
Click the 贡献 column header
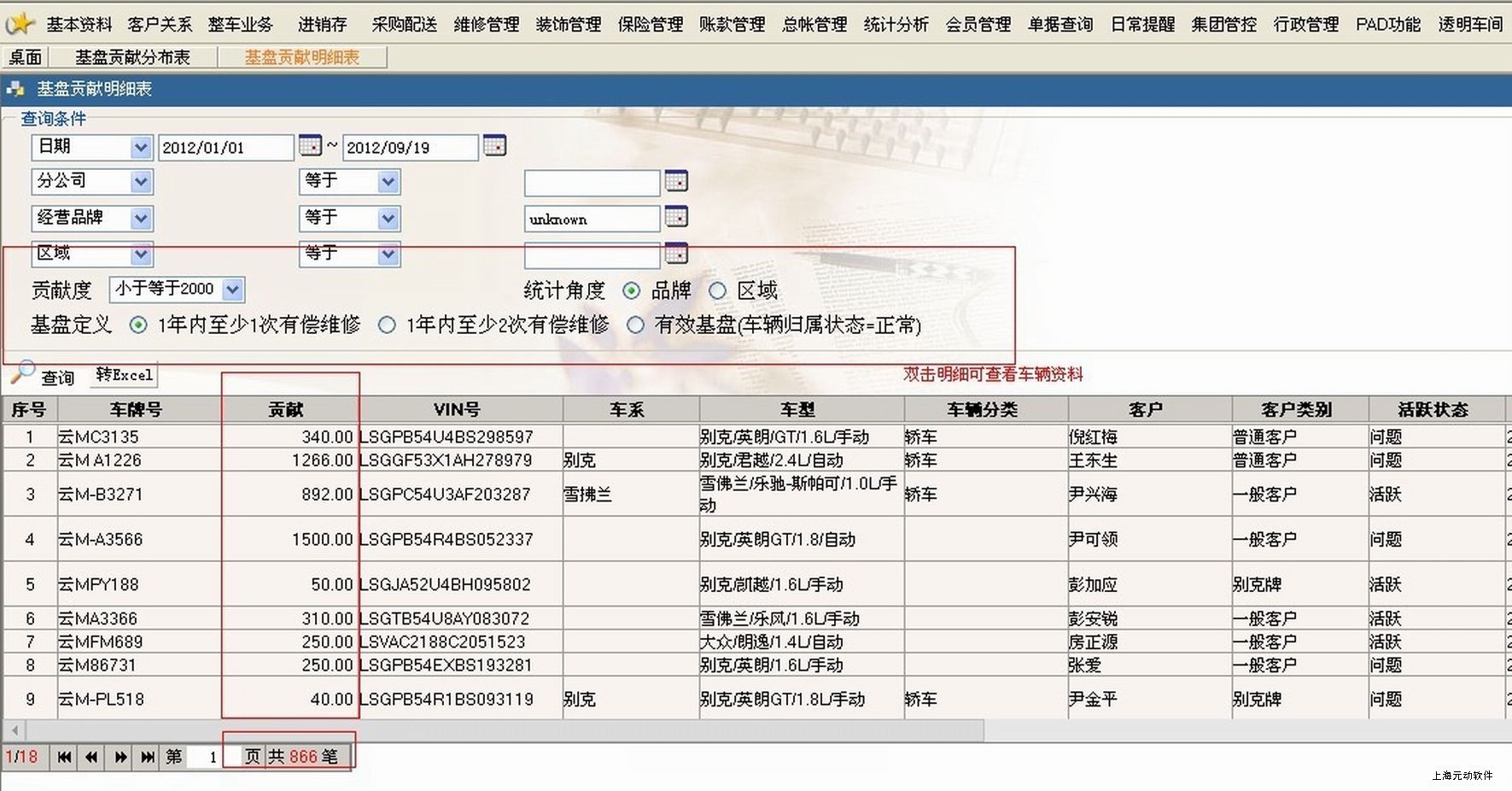(x=286, y=410)
